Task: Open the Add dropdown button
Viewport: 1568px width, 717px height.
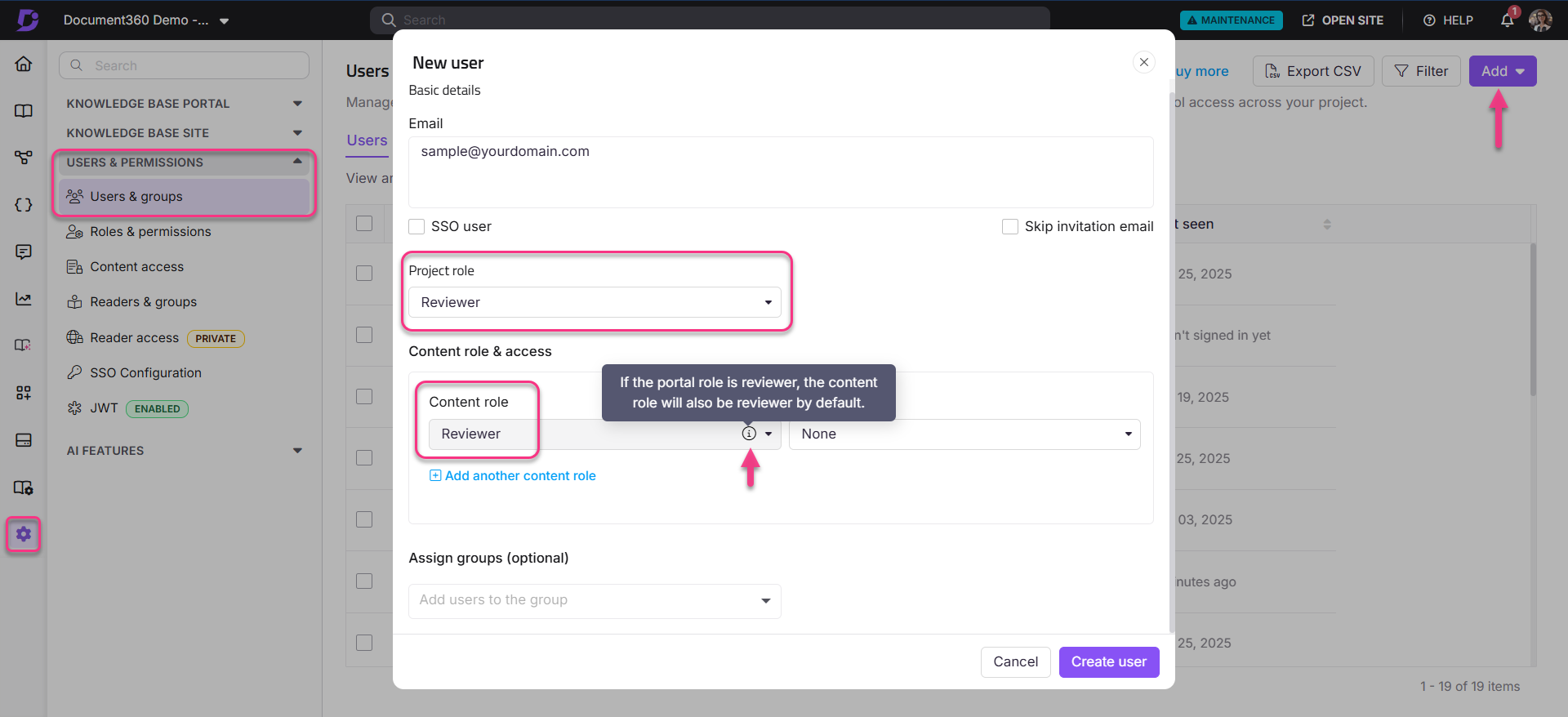Action: pos(1503,71)
